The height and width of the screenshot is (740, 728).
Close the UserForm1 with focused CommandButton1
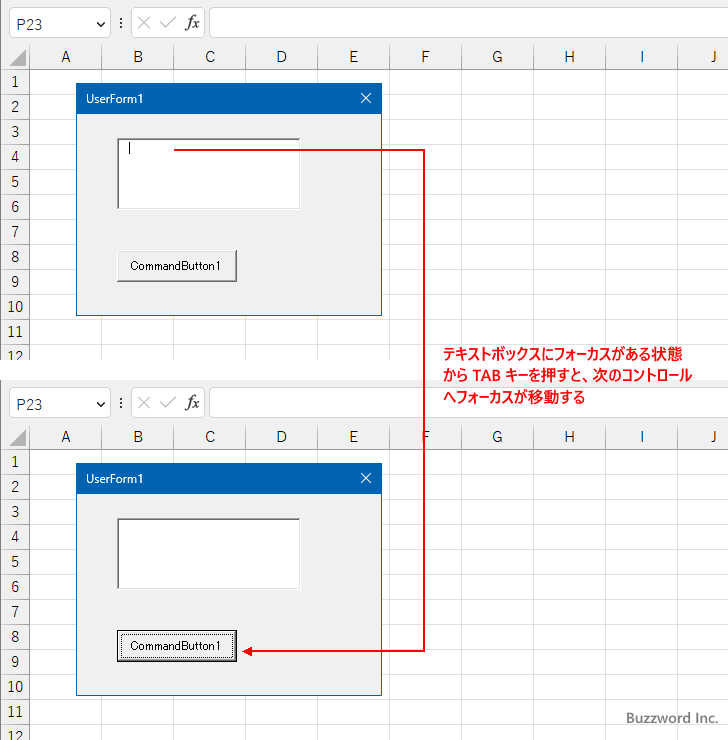coord(366,478)
